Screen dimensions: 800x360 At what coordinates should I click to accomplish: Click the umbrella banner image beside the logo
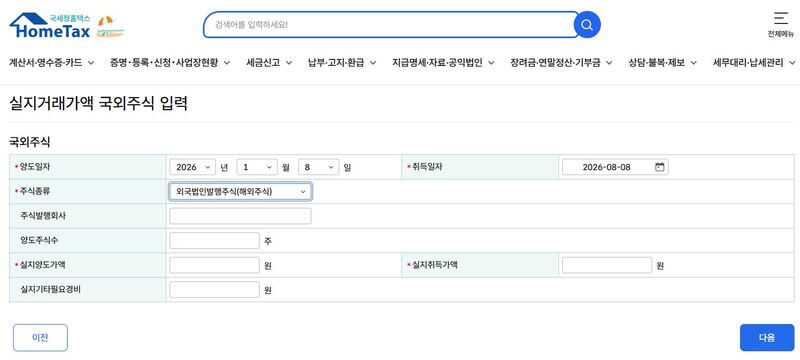click(111, 27)
